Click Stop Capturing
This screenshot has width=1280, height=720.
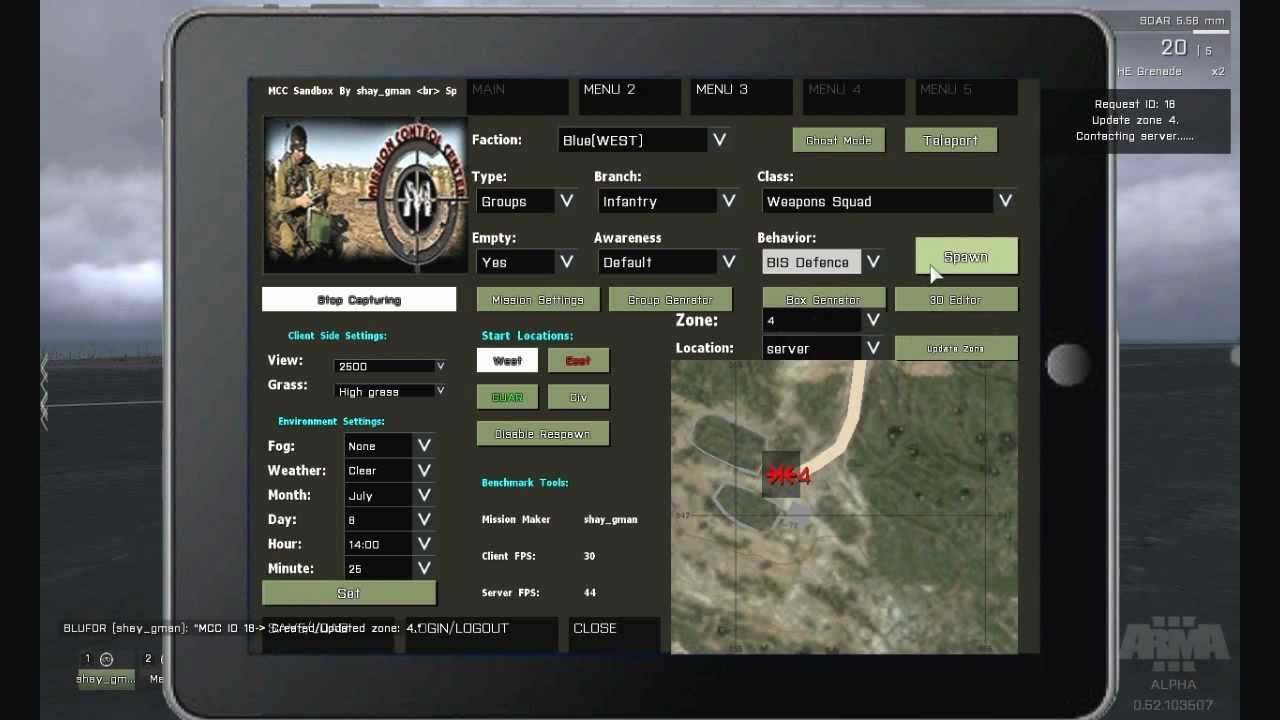point(359,299)
